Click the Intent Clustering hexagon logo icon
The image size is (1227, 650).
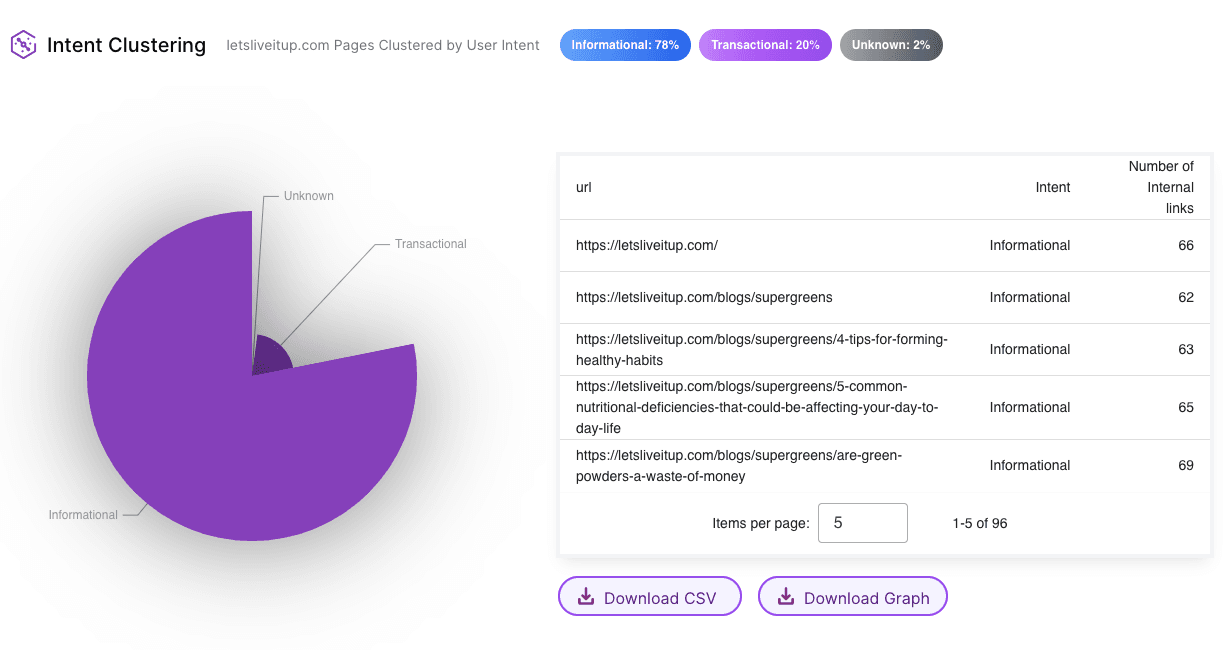point(23,45)
